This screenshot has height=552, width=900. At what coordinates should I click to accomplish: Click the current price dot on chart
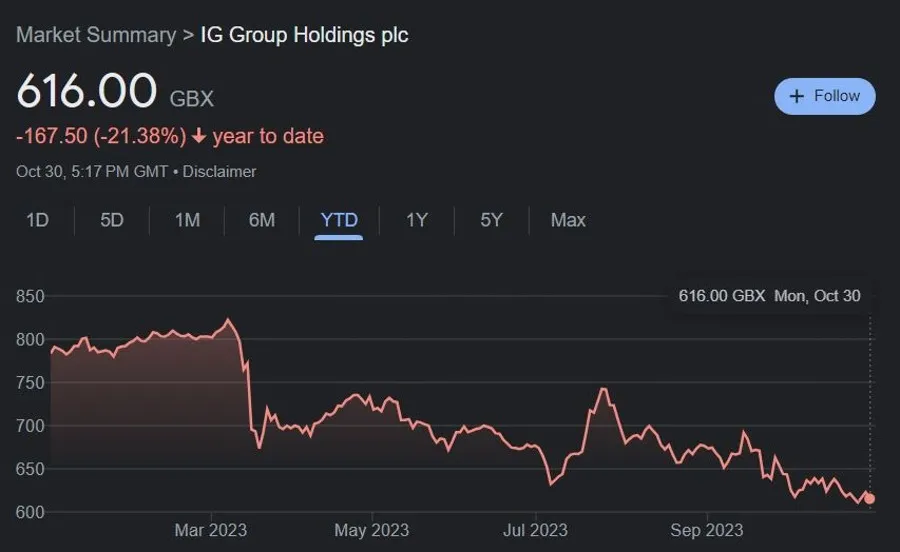coord(870,499)
